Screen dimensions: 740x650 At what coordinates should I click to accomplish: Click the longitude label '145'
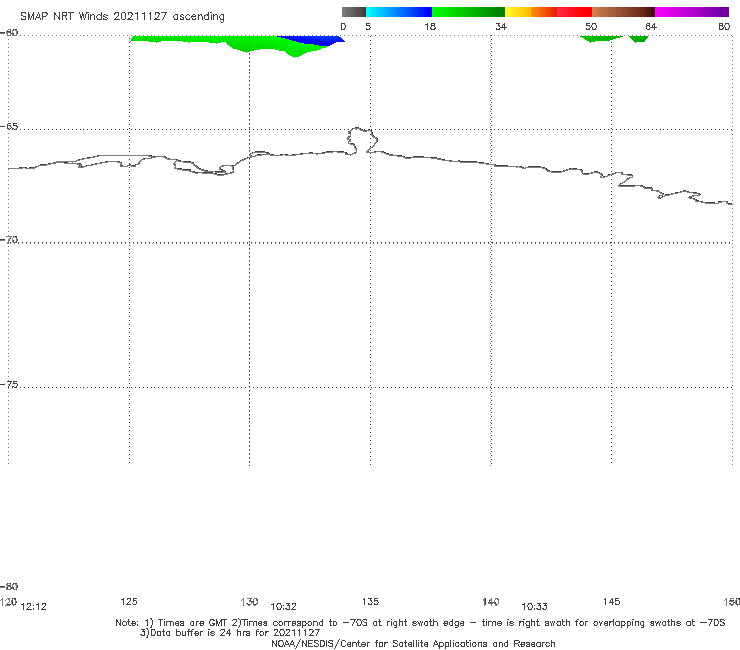click(x=611, y=601)
